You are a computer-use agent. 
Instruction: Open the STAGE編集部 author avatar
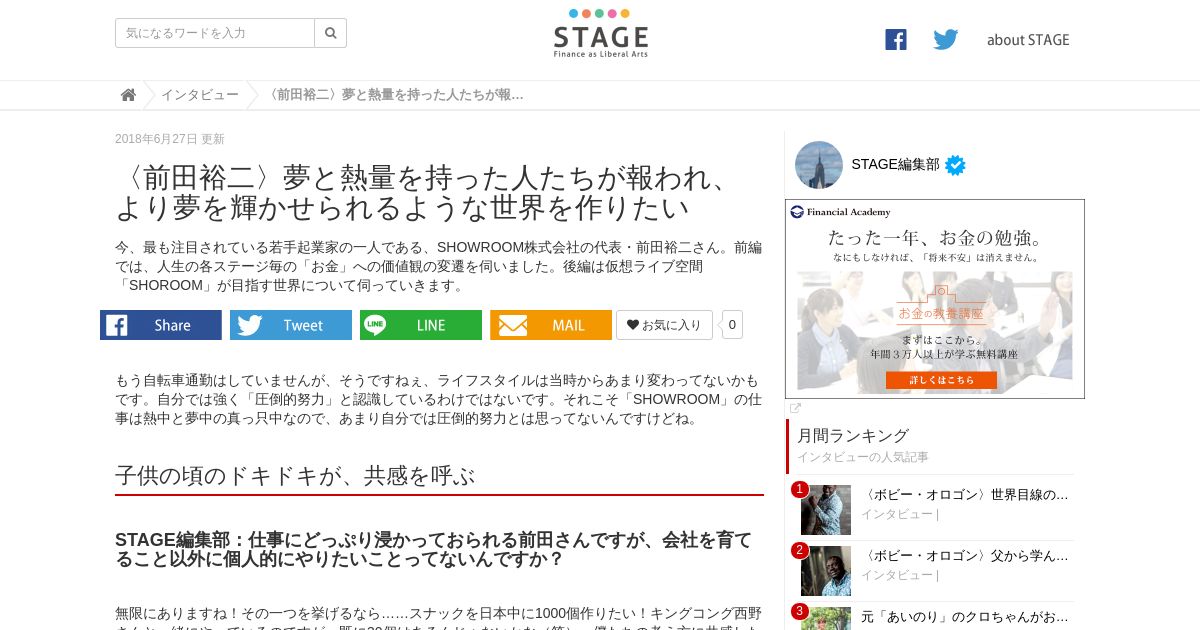(x=819, y=165)
